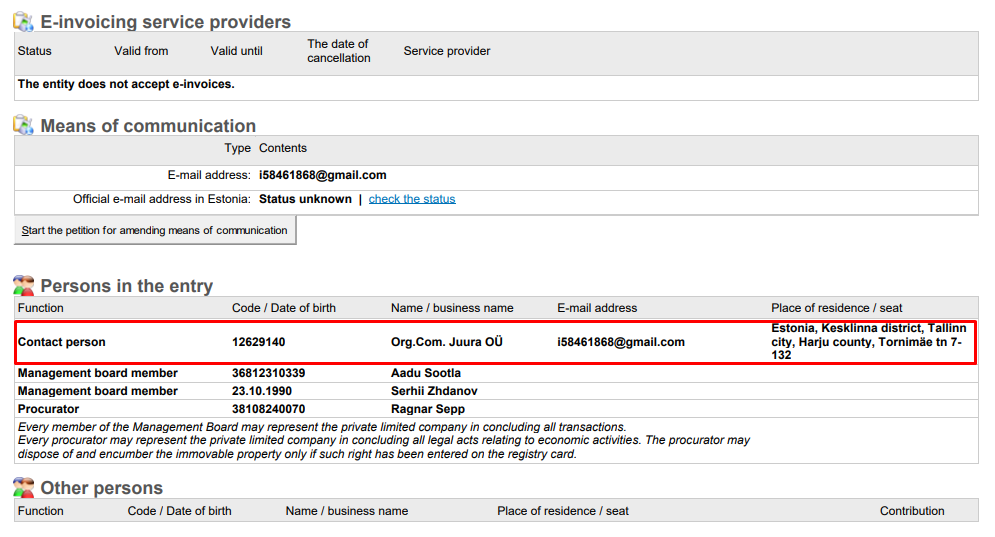Open the check the status link
Screen dimensions: 995x537
click(x=412, y=199)
